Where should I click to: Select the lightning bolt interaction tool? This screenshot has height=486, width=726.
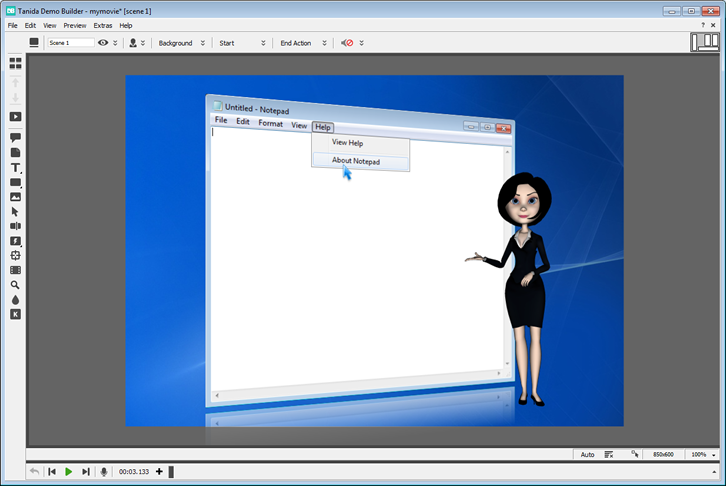coord(15,241)
